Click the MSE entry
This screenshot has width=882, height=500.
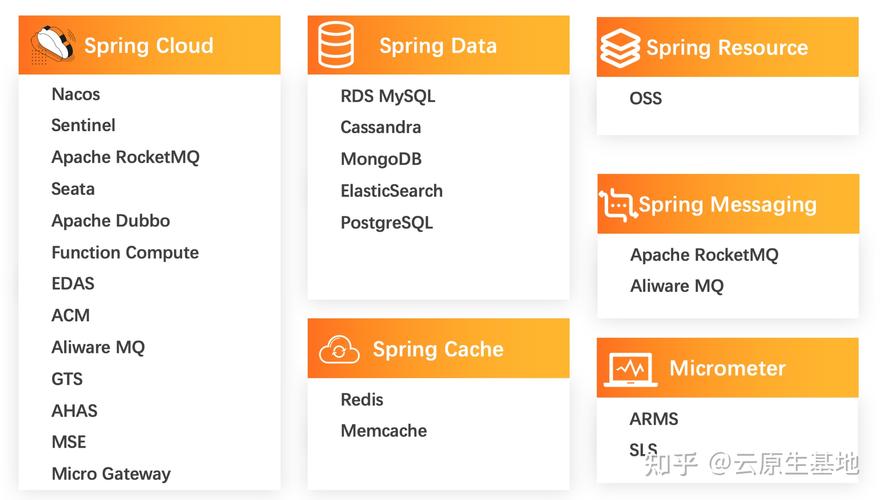coord(69,442)
